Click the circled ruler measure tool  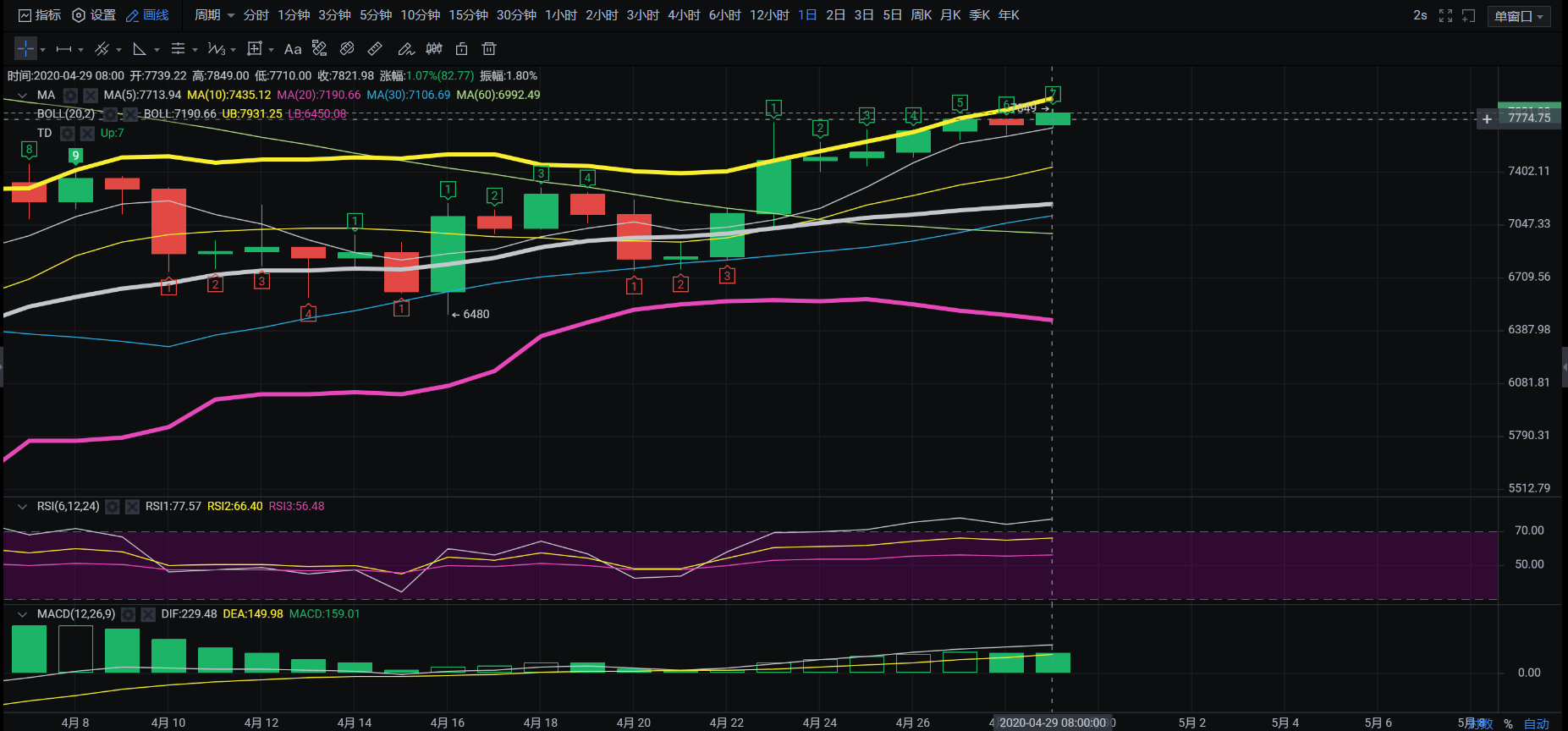347,48
